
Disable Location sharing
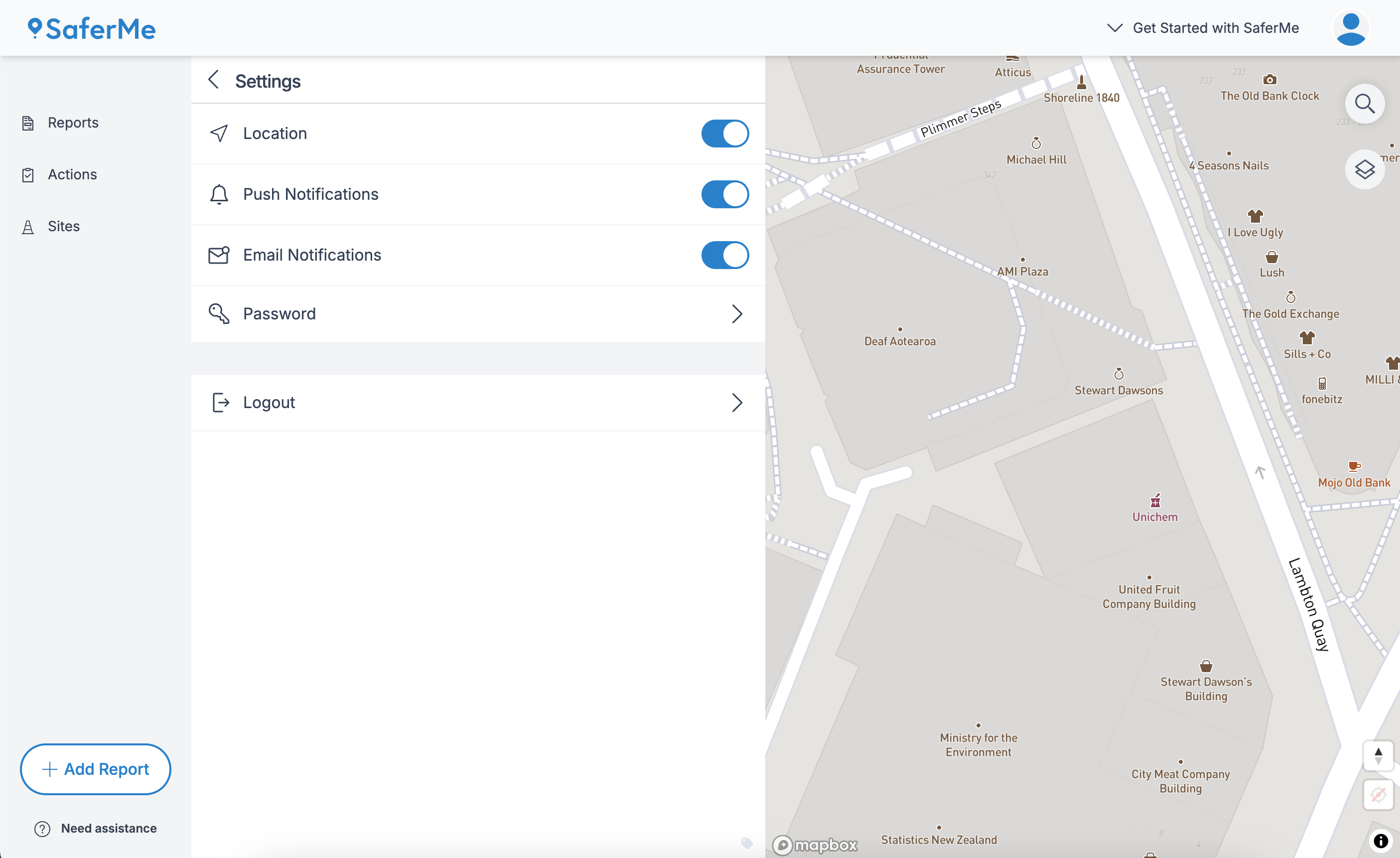(x=725, y=134)
